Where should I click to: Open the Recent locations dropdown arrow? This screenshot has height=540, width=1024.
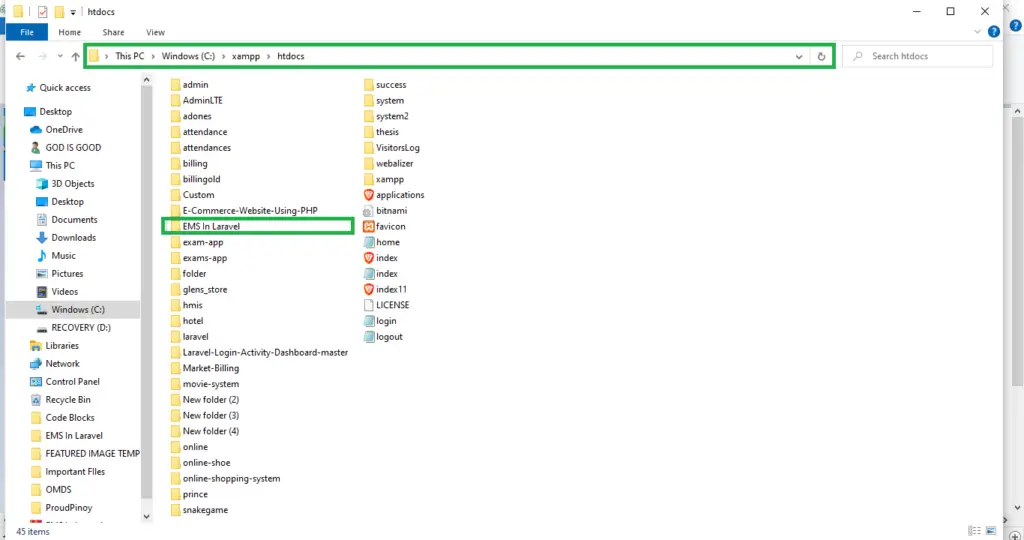59,56
